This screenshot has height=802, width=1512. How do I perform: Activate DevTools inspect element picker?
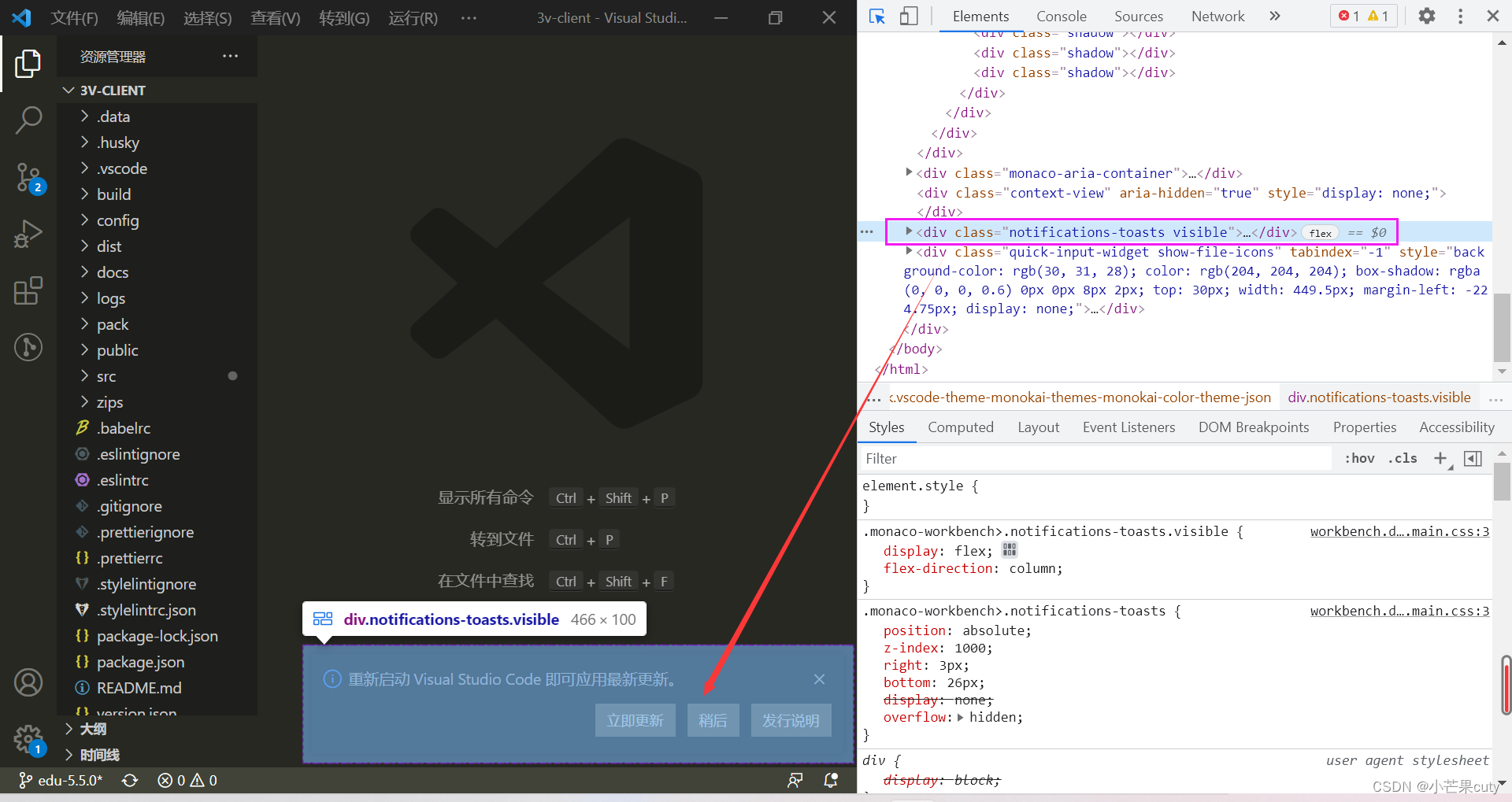click(x=877, y=16)
